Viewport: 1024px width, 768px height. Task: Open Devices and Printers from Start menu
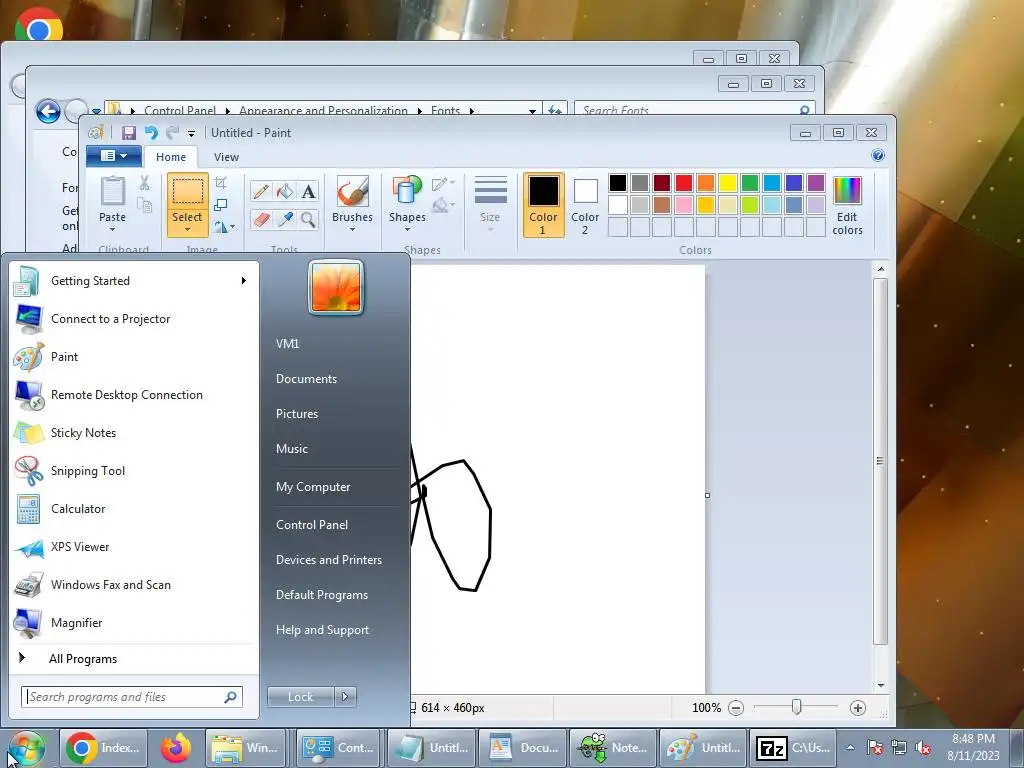point(328,560)
